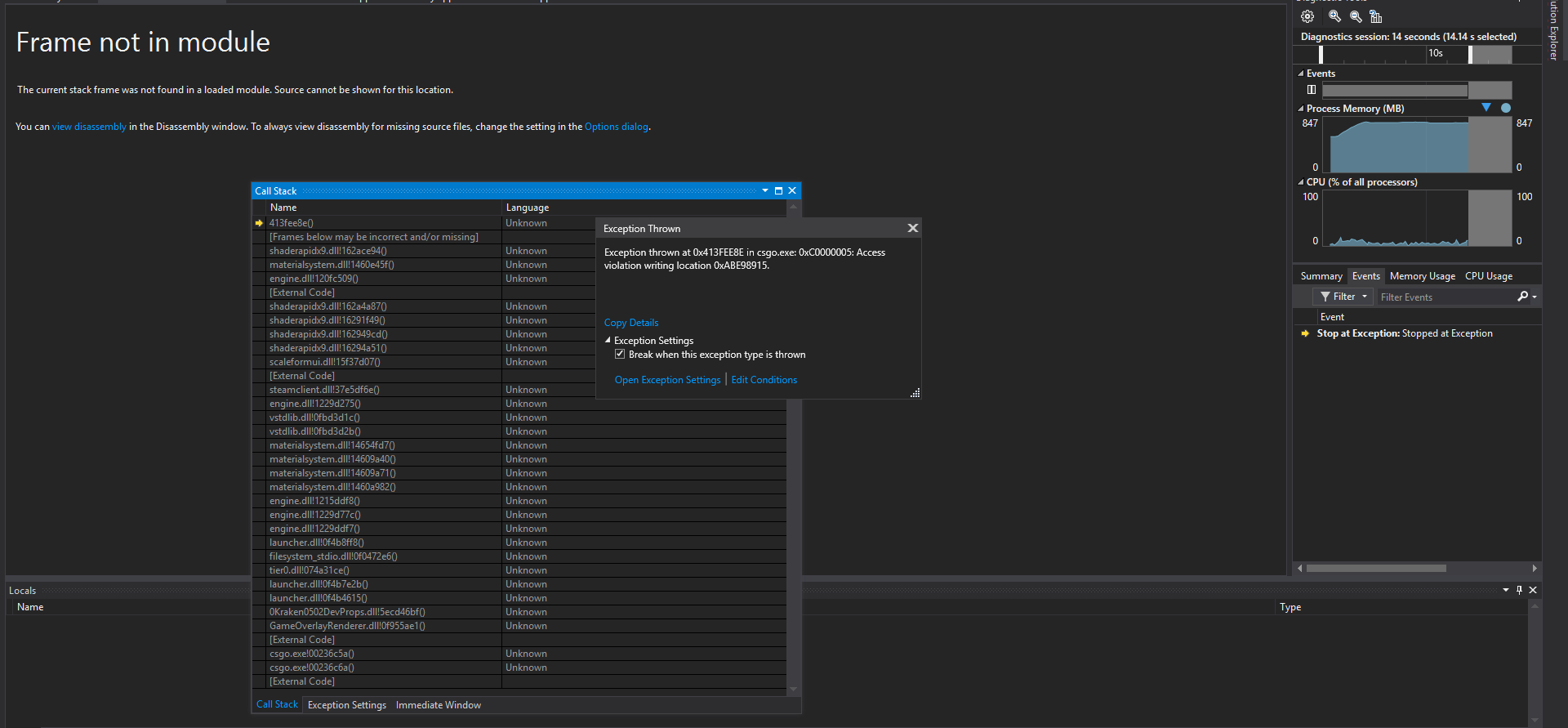
Task: Click the resize grip of exception popup
Action: [x=915, y=393]
